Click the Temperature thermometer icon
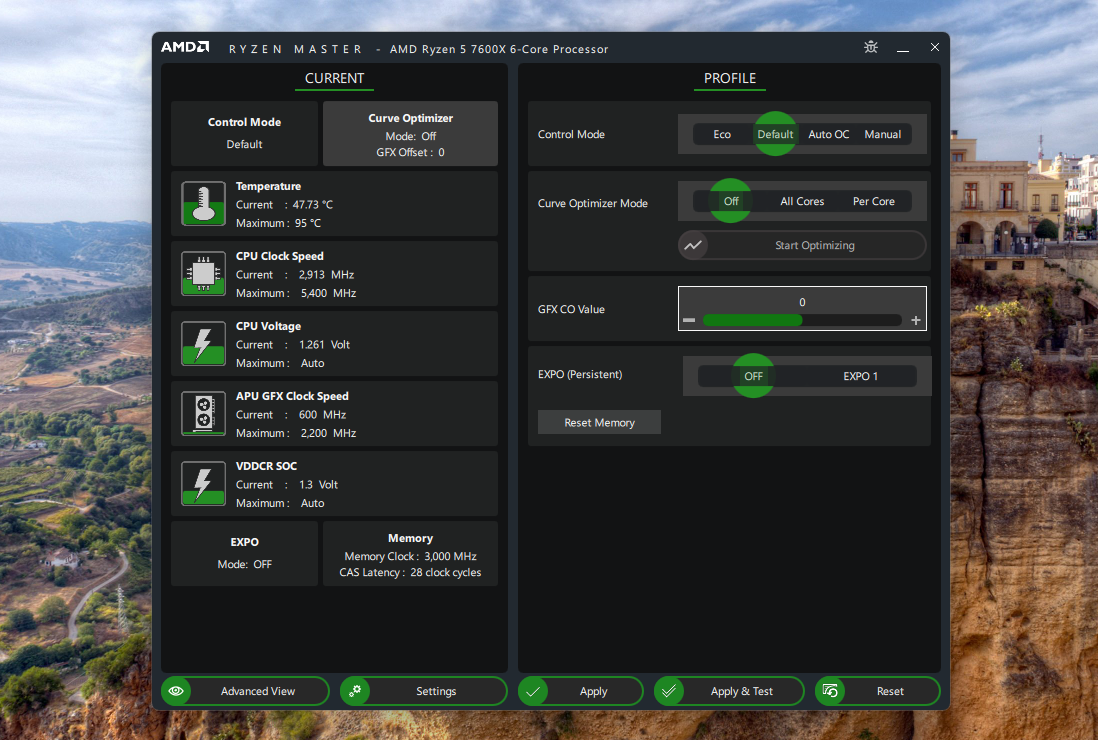This screenshot has width=1098, height=740. pyautogui.click(x=203, y=204)
